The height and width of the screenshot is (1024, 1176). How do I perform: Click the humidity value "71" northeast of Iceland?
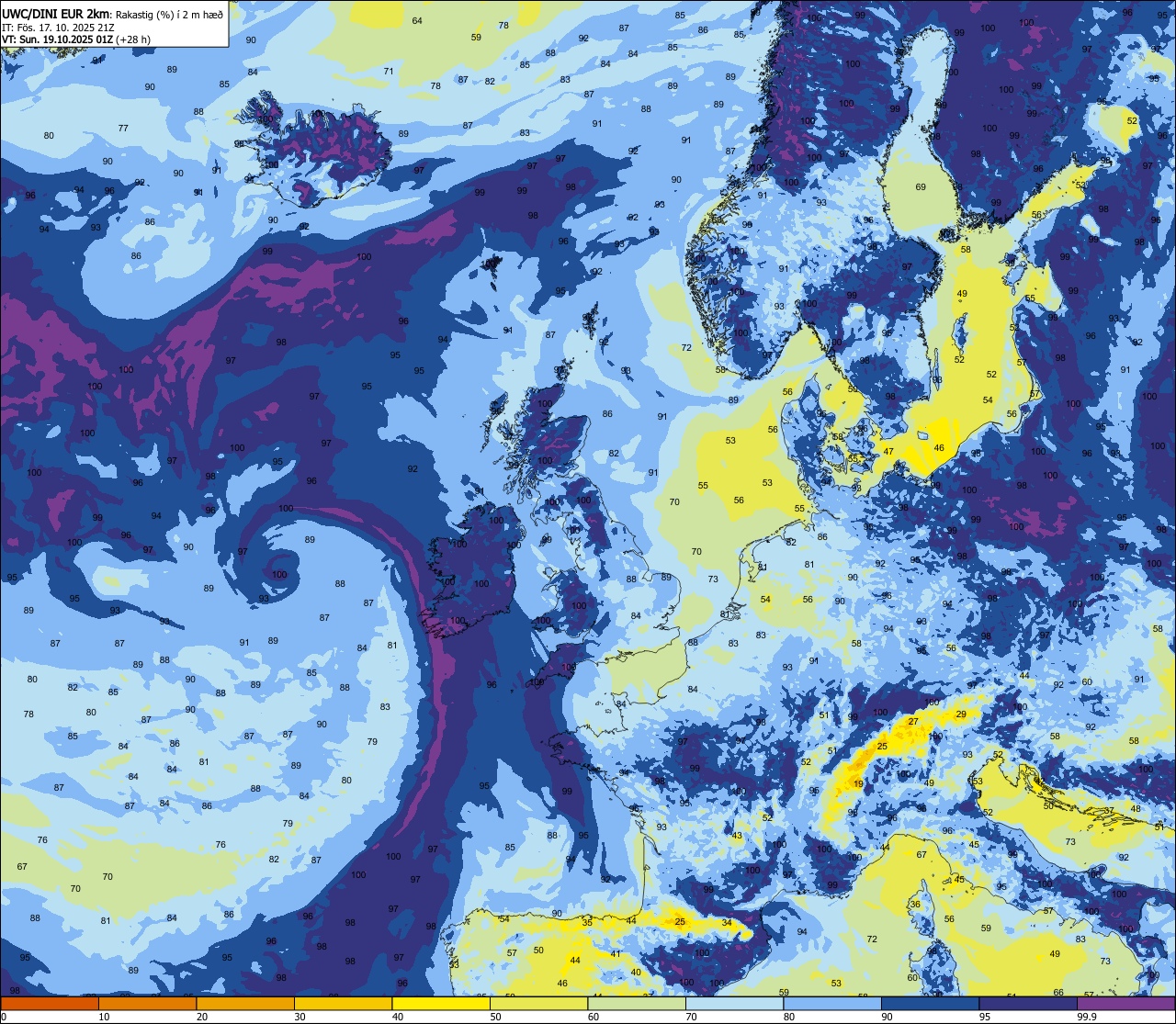(389, 71)
